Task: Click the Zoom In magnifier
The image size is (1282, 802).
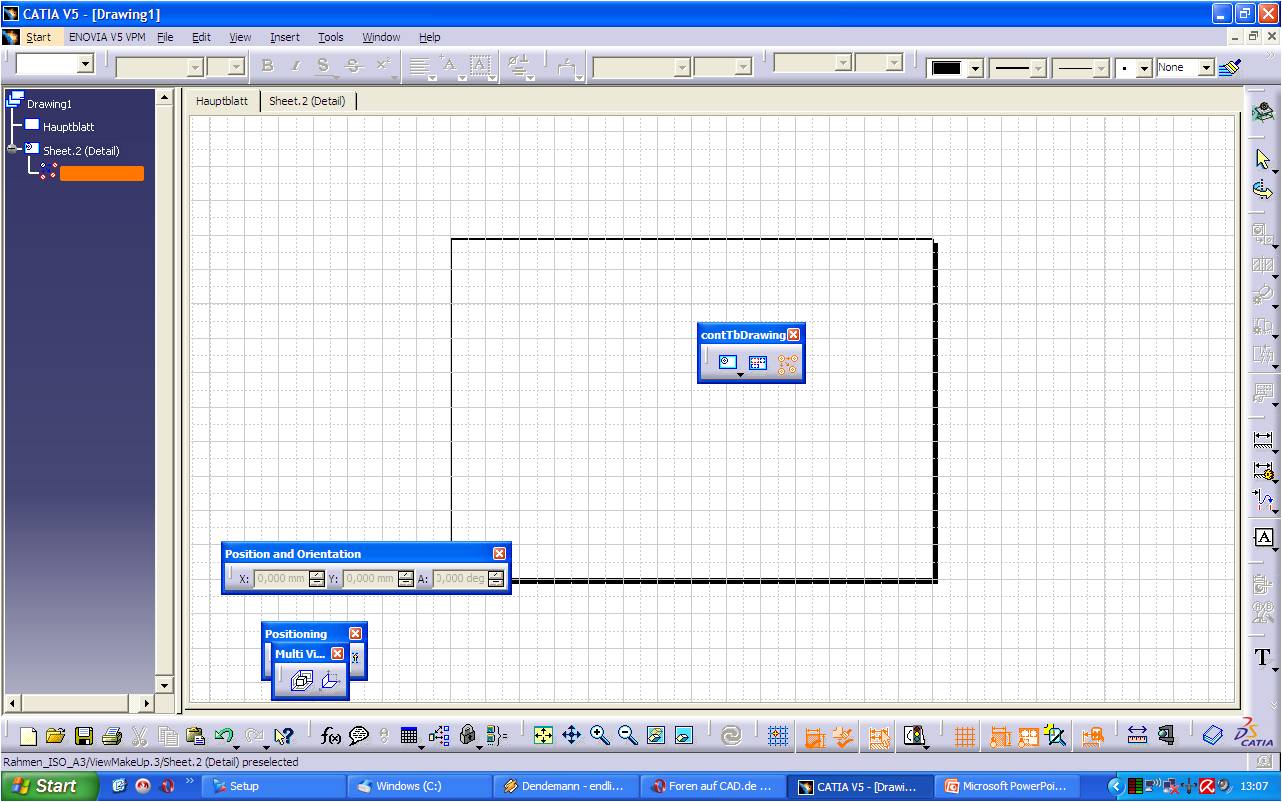Action: point(599,736)
